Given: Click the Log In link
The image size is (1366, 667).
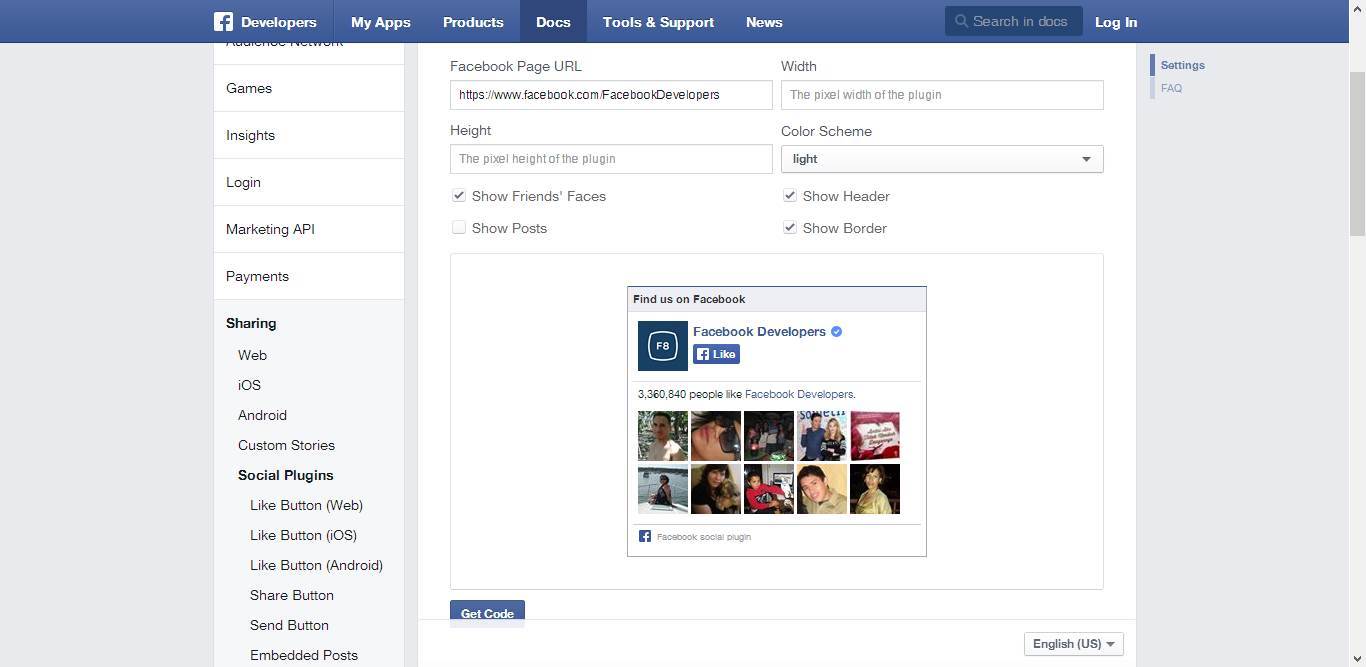Looking at the screenshot, I should (x=1116, y=21).
